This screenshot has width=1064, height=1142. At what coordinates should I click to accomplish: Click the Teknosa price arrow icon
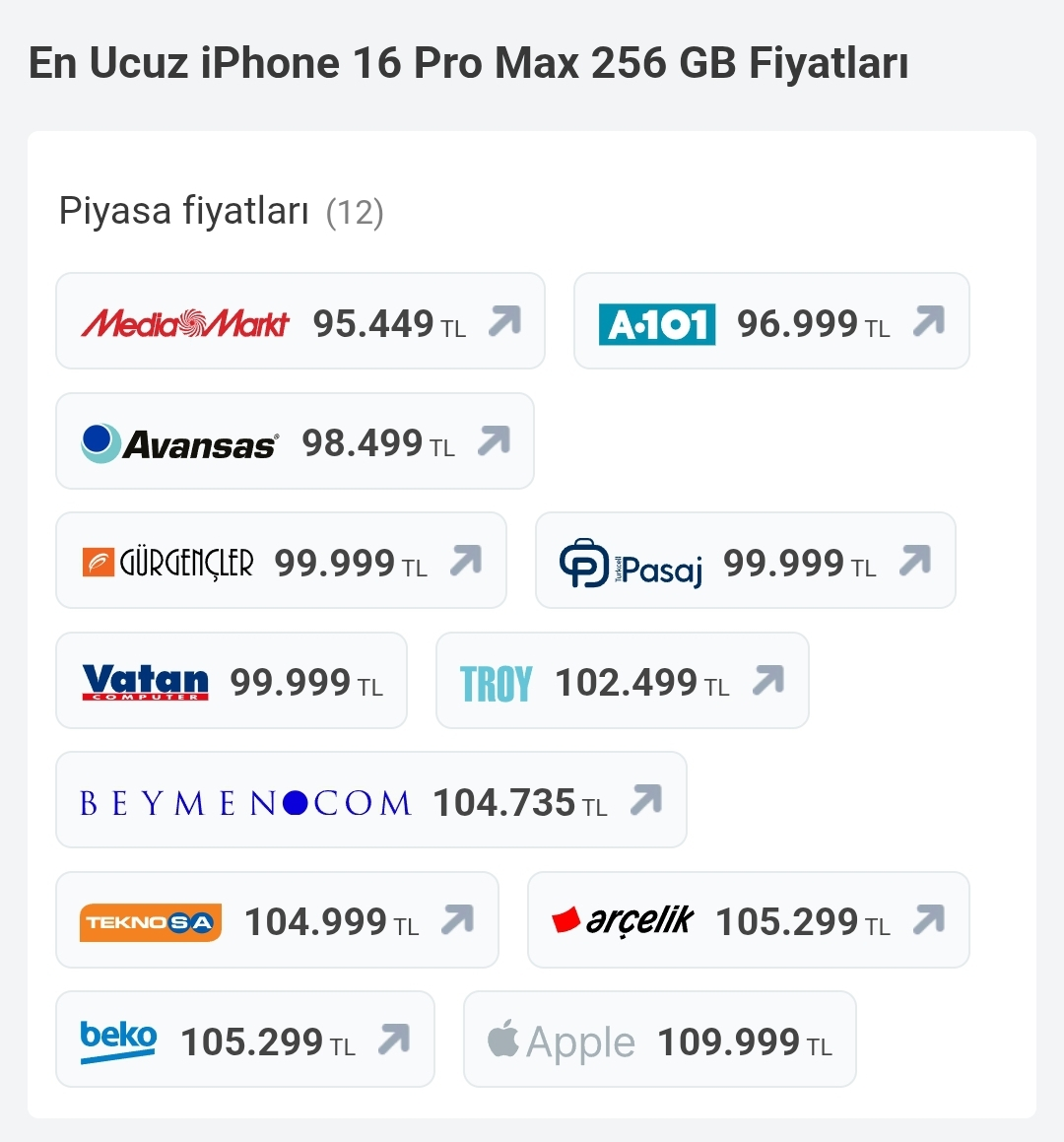point(458,919)
